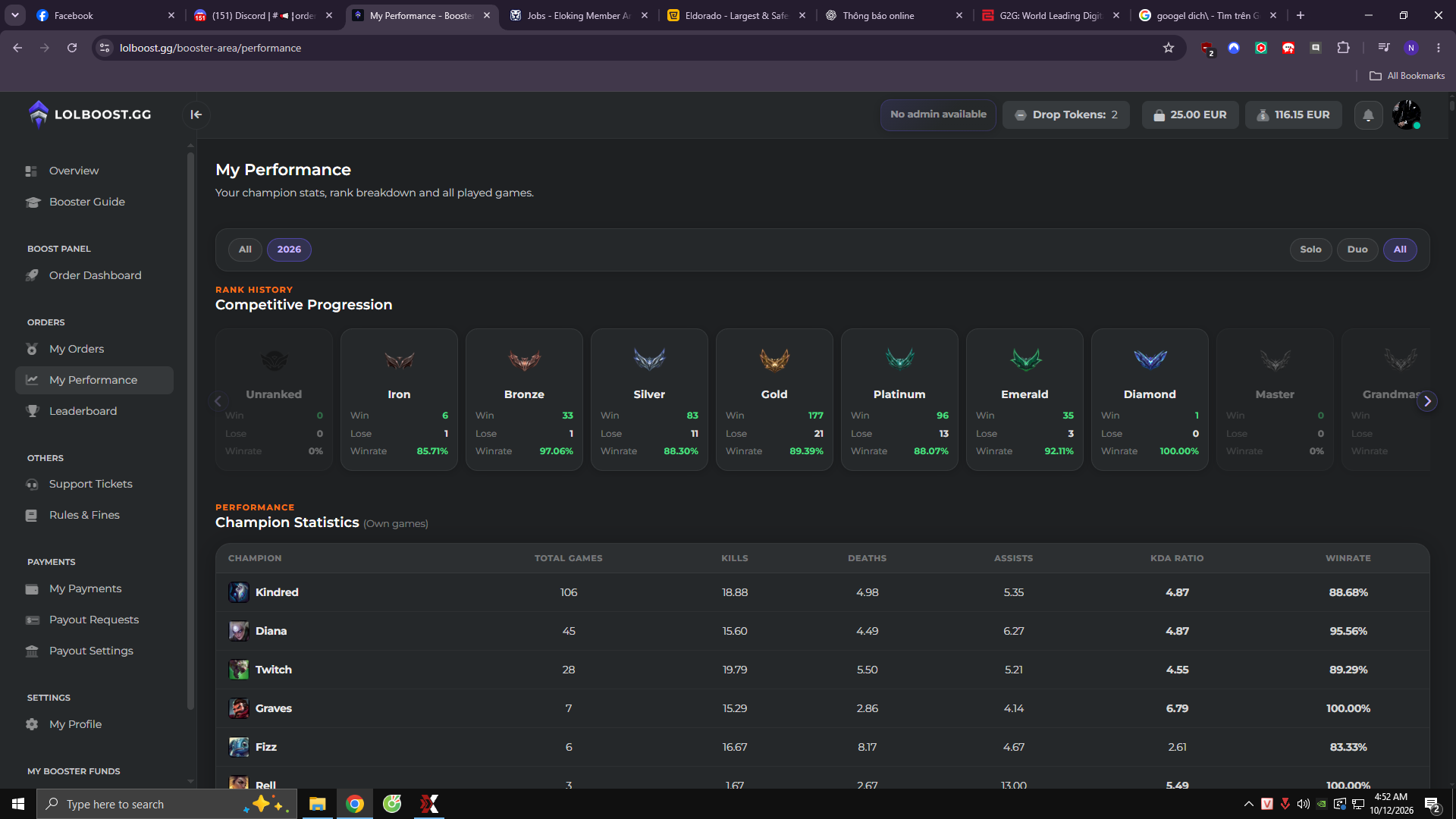Click the Emerald rank emblem
Viewport: 1456px width, 819px height.
pyautogui.click(x=1025, y=359)
